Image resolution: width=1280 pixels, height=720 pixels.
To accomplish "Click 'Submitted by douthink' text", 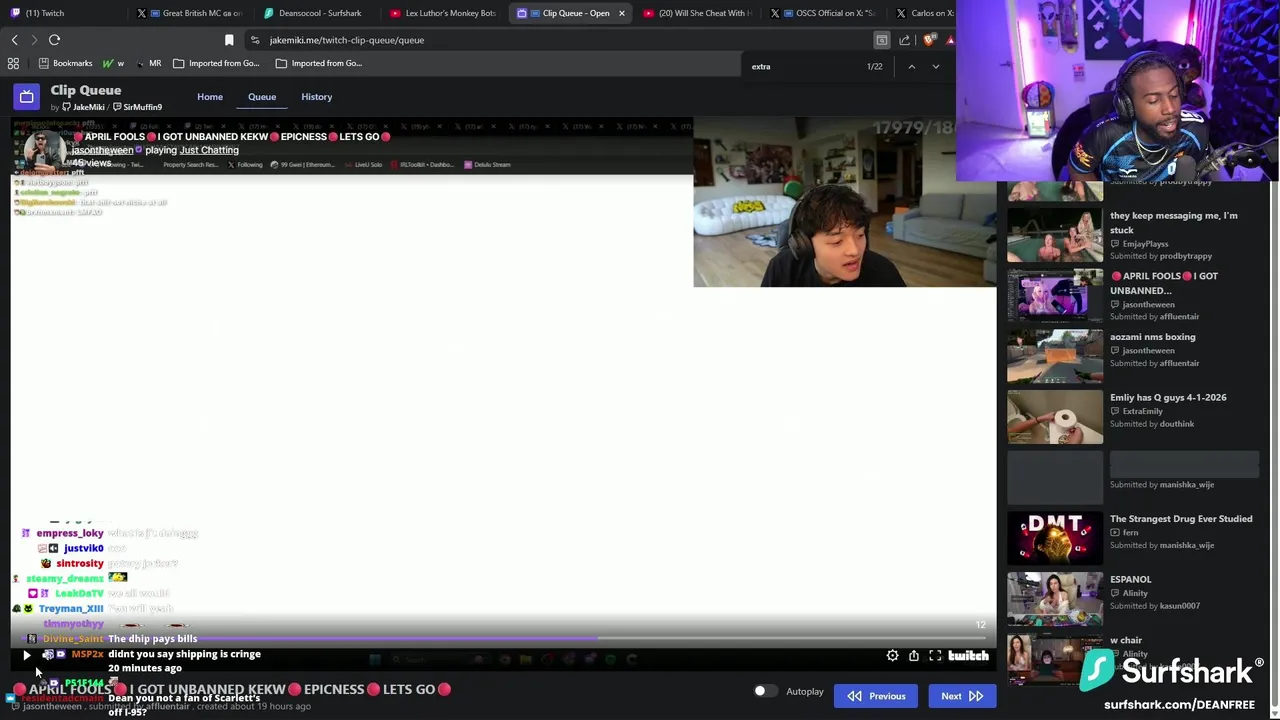I will point(1152,424).
